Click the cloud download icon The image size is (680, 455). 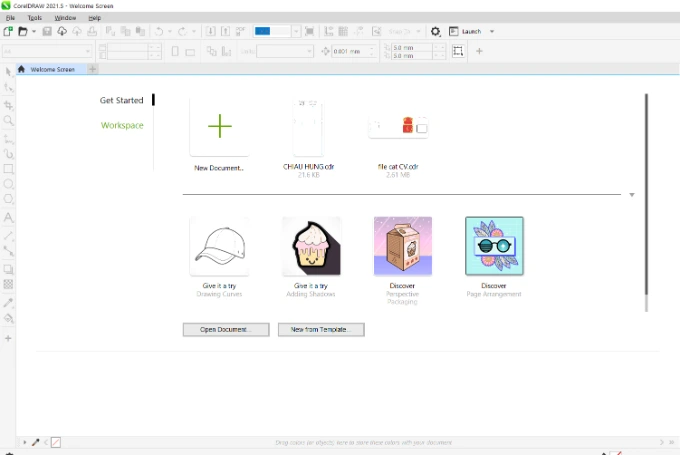point(62,31)
